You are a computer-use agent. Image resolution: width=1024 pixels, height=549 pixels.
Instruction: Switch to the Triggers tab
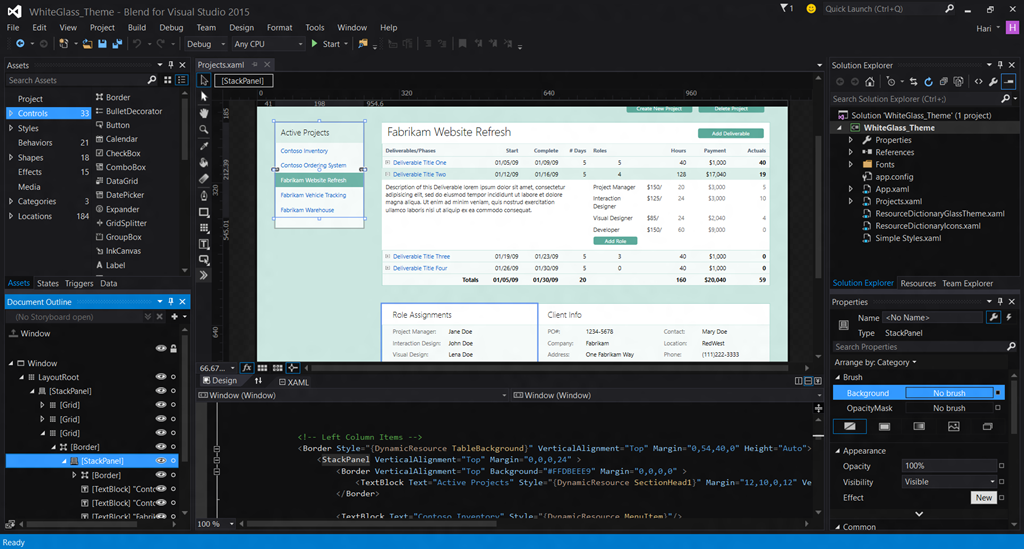point(79,284)
